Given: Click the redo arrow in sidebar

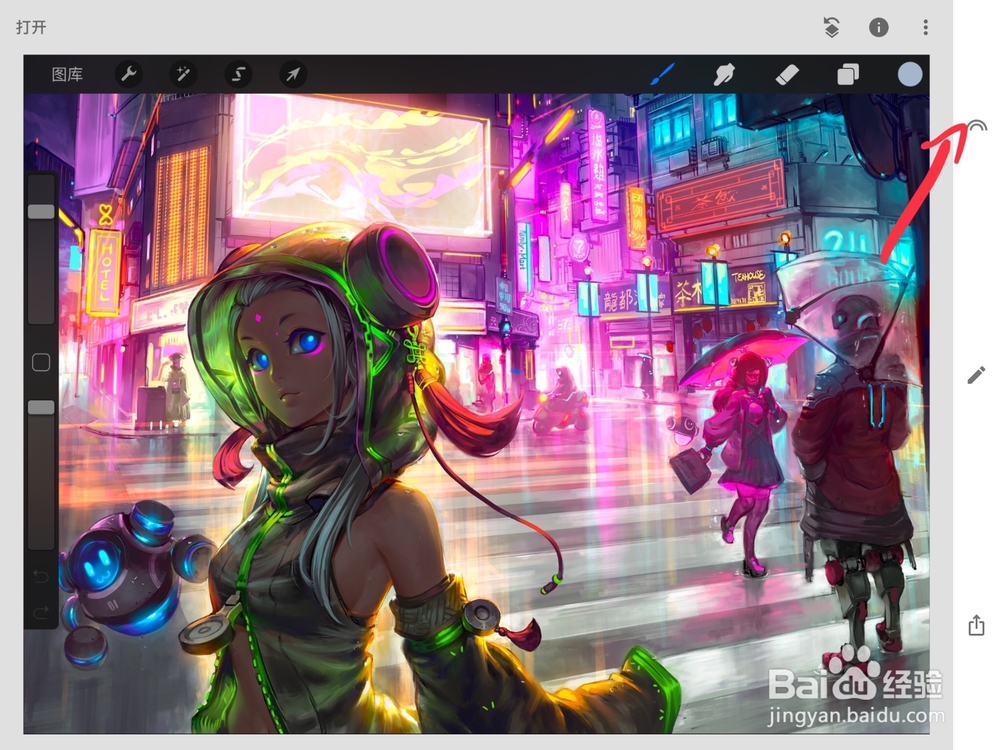Looking at the screenshot, I should coord(41,613).
